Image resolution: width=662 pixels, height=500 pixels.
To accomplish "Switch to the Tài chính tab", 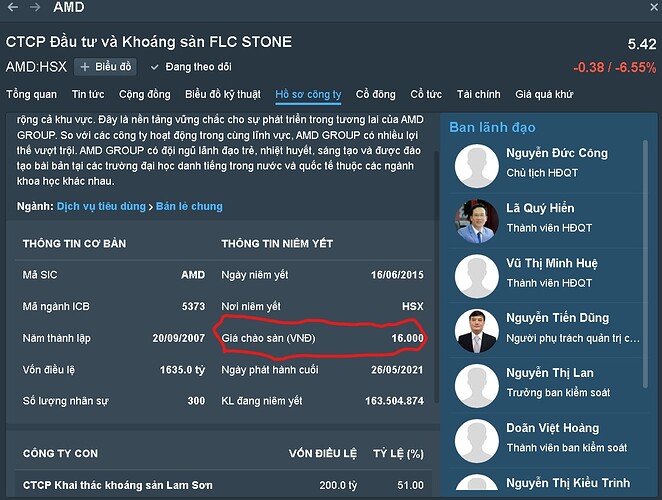I will [478, 95].
